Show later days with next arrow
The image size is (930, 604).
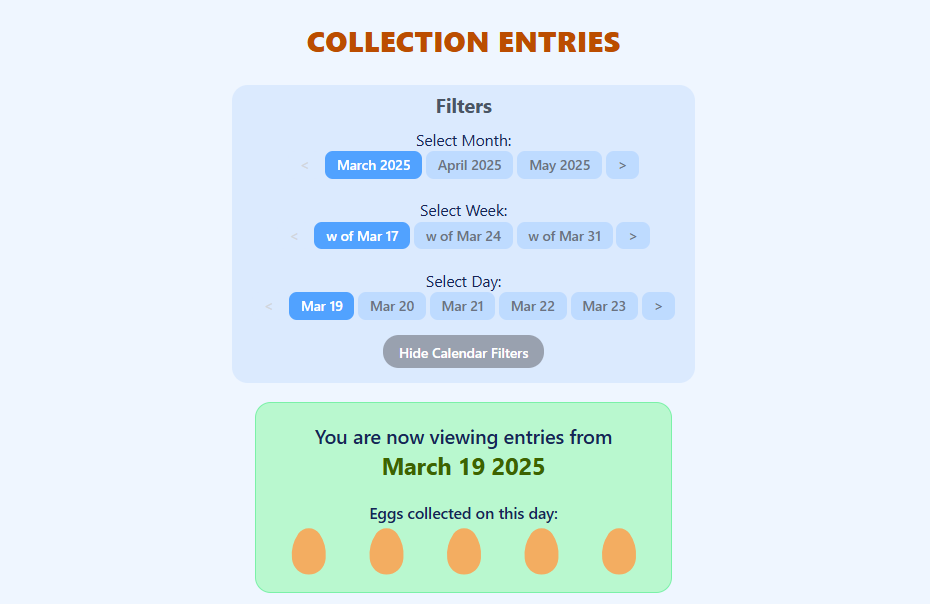[x=658, y=306]
